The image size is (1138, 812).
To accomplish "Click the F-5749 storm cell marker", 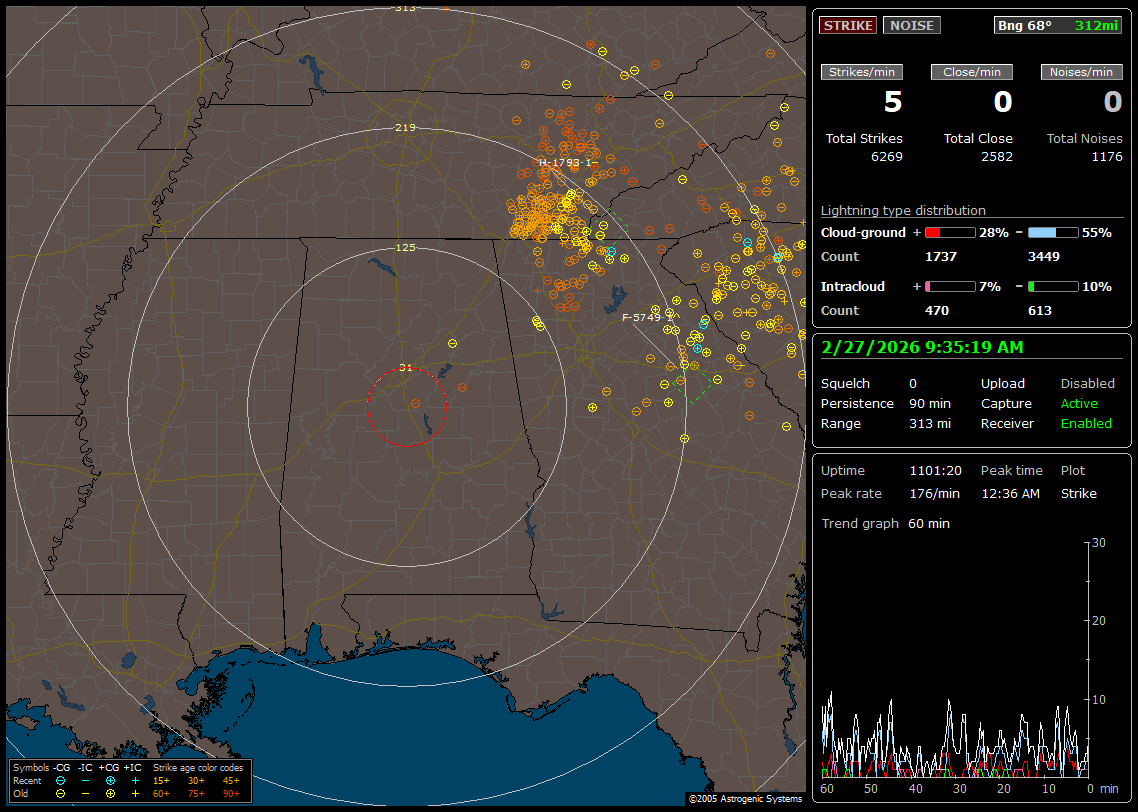I will tap(648, 317).
